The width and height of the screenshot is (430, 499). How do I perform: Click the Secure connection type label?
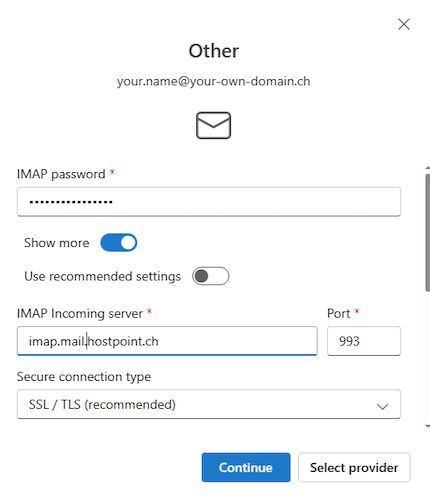pos(84,377)
